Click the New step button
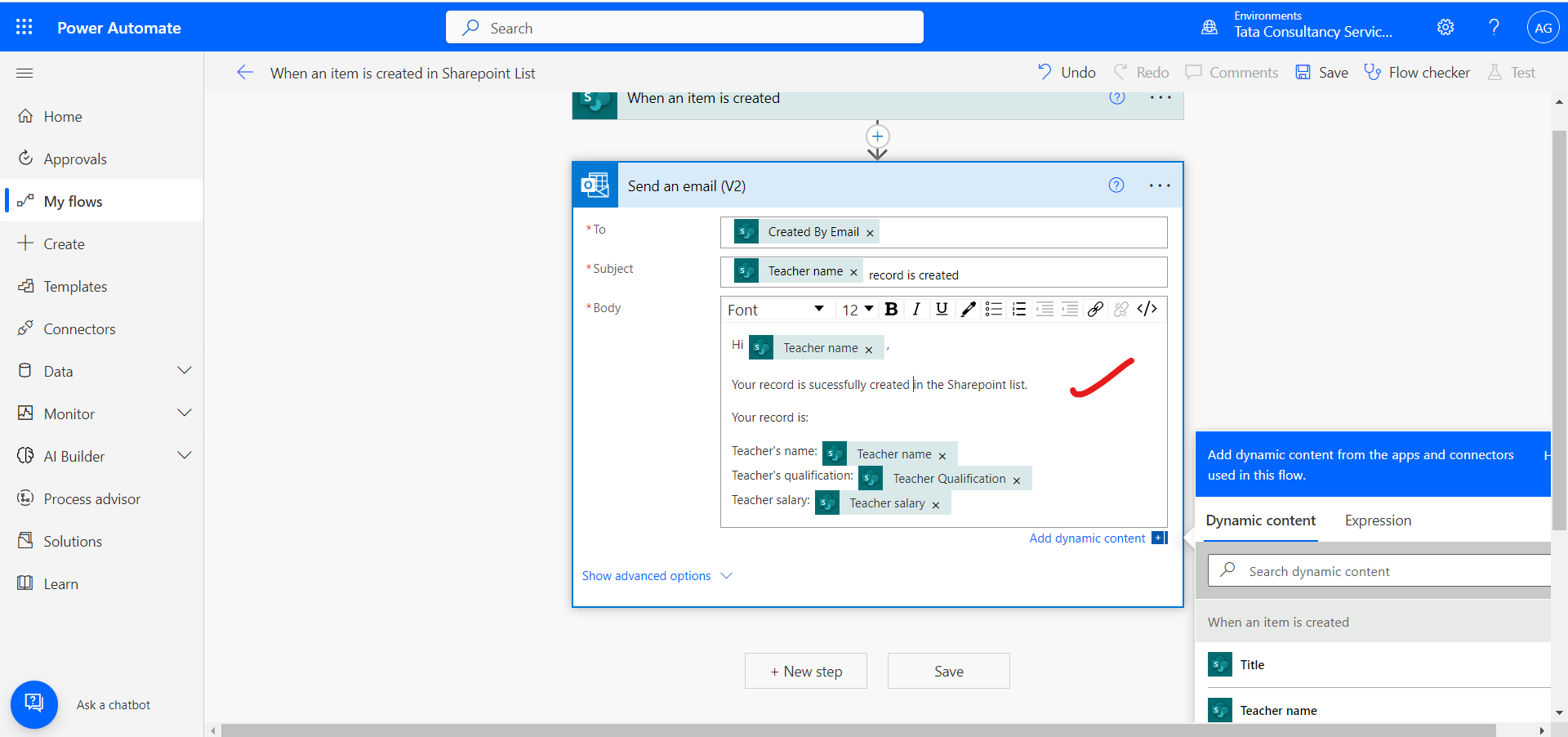Viewport: 1568px width, 737px height. [x=805, y=671]
